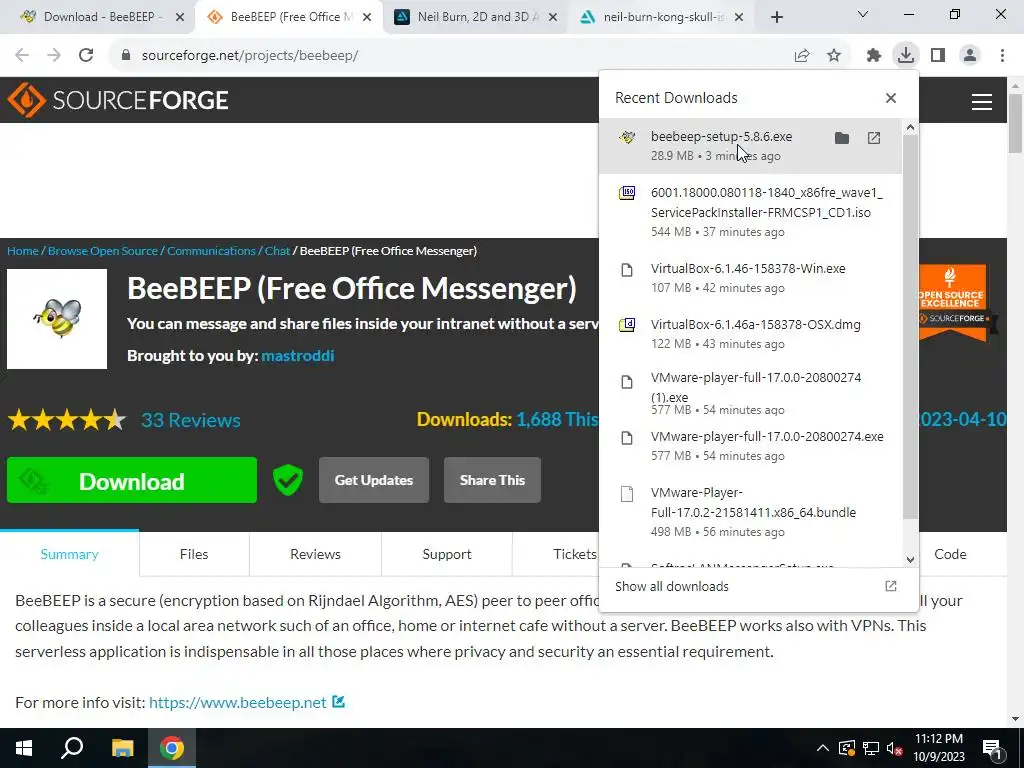Close the BeeBEEP (Free Office M tab
The width and height of the screenshot is (1024, 768).
click(x=367, y=17)
